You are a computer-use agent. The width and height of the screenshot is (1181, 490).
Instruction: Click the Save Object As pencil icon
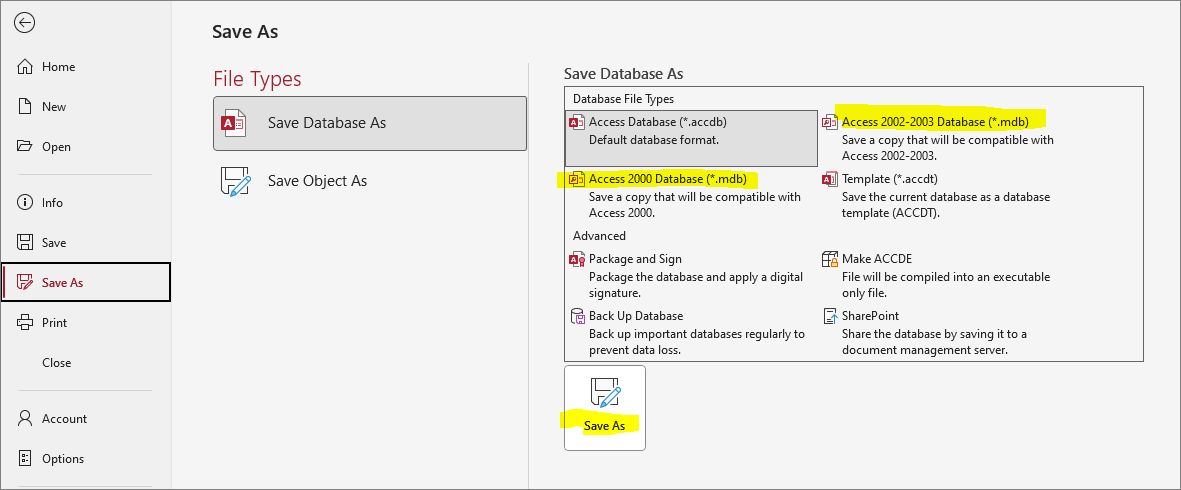[235, 181]
